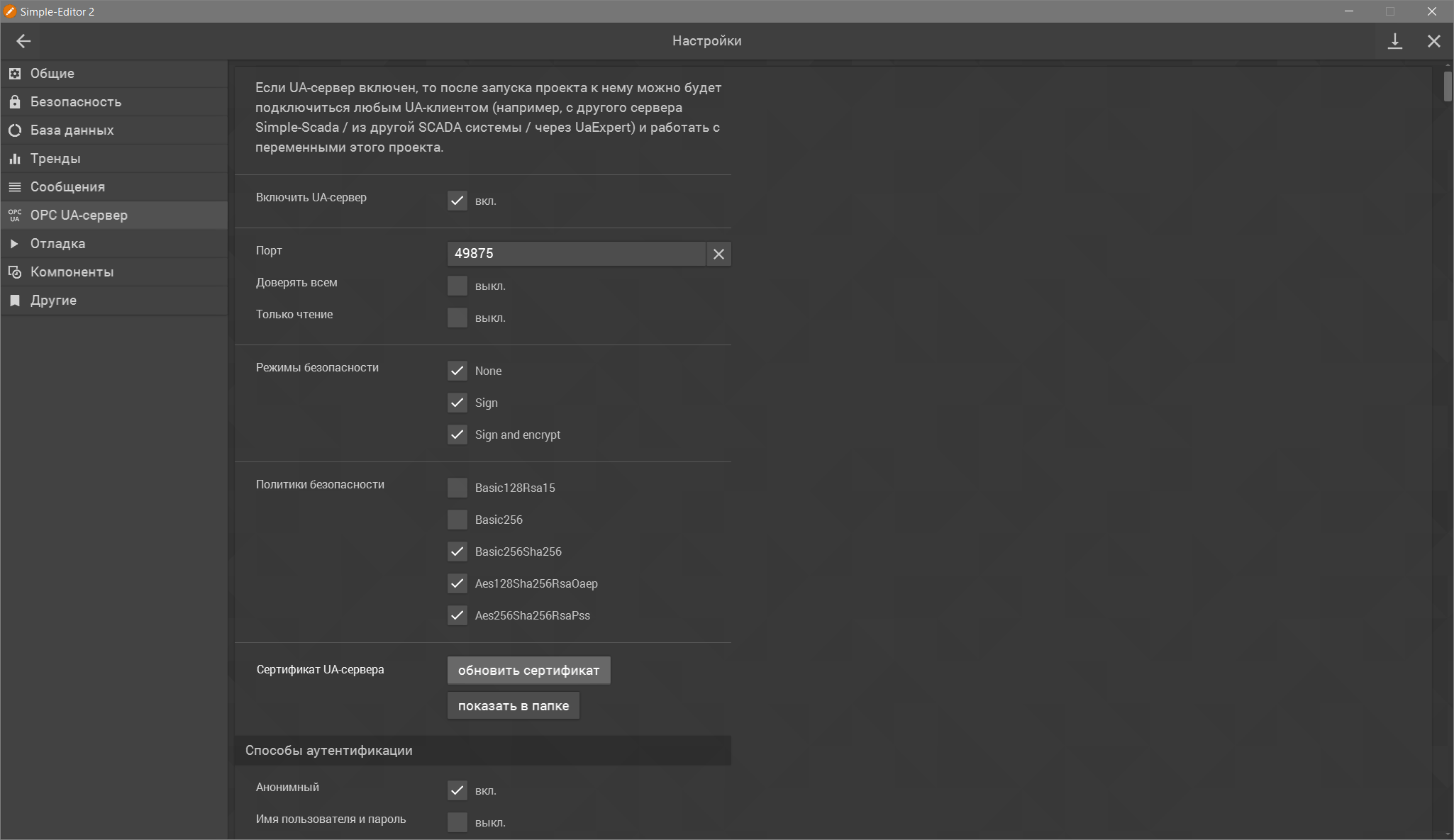Enable Доверять всем checkbox

457,286
